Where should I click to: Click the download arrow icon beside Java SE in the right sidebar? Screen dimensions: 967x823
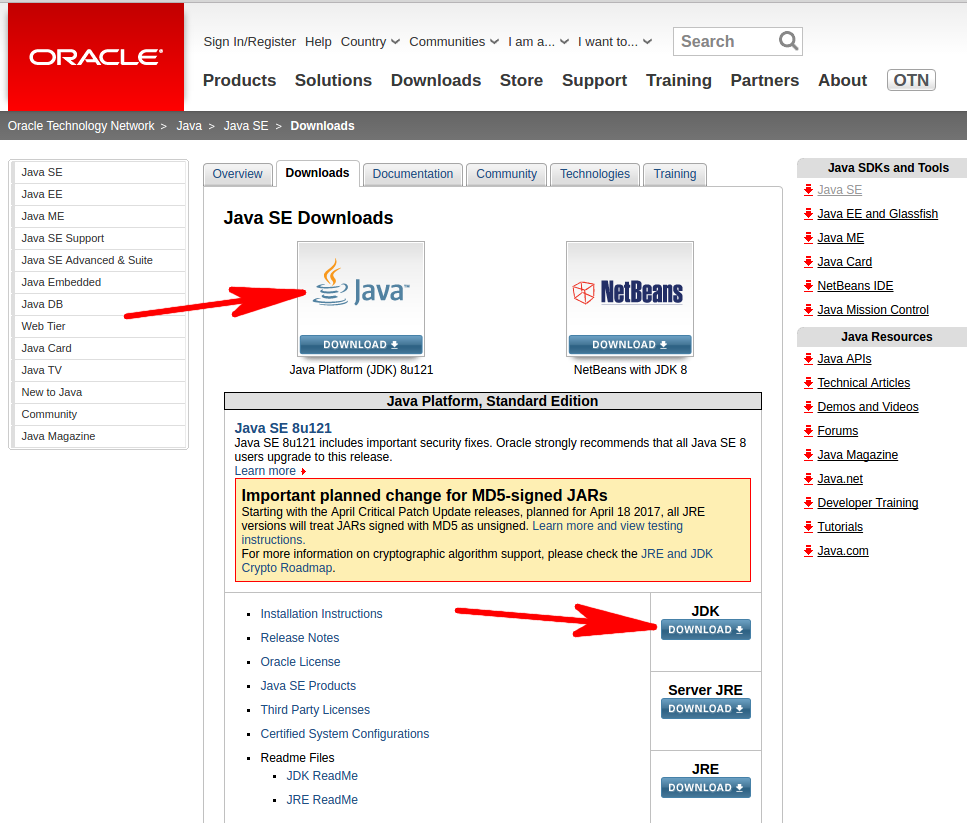809,190
